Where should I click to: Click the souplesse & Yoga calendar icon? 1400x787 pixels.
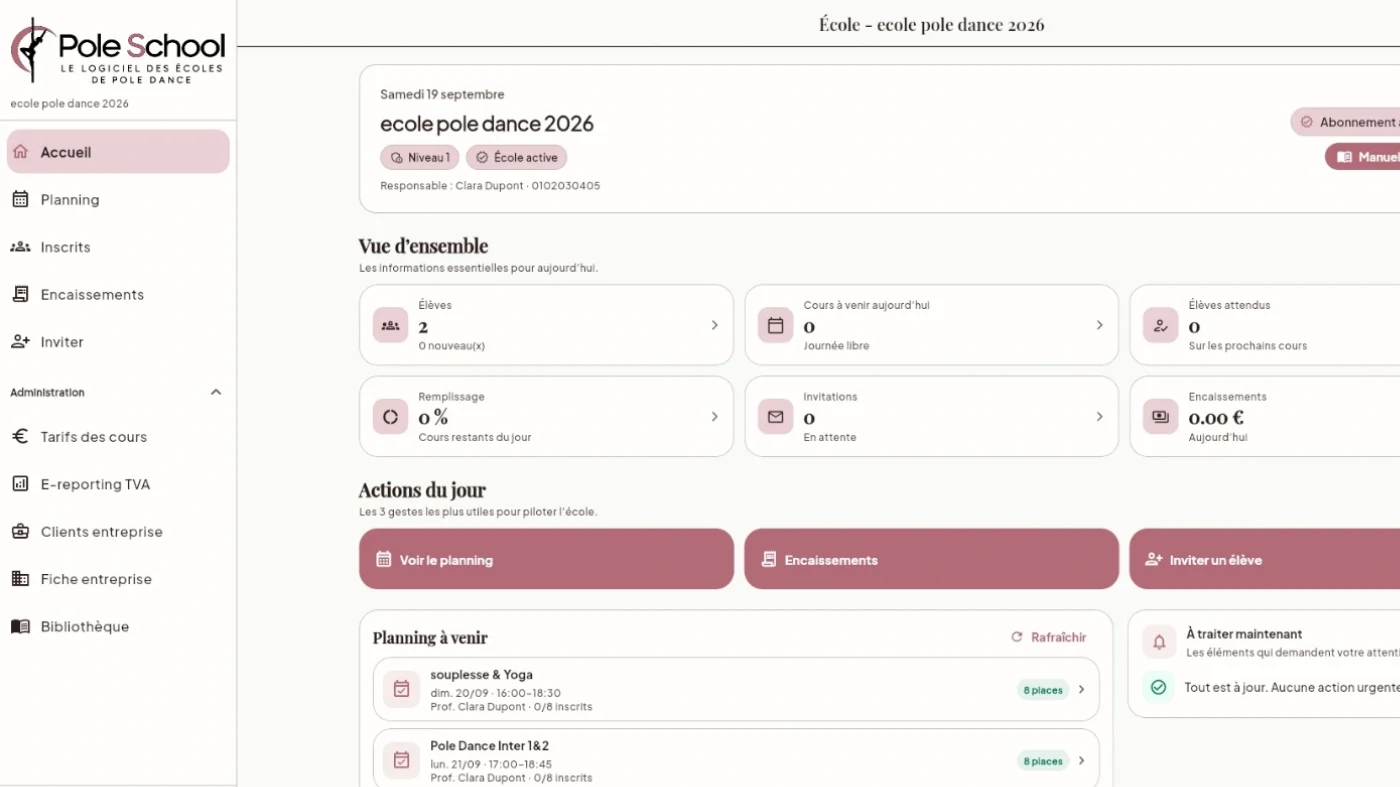[x=401, y=689]
